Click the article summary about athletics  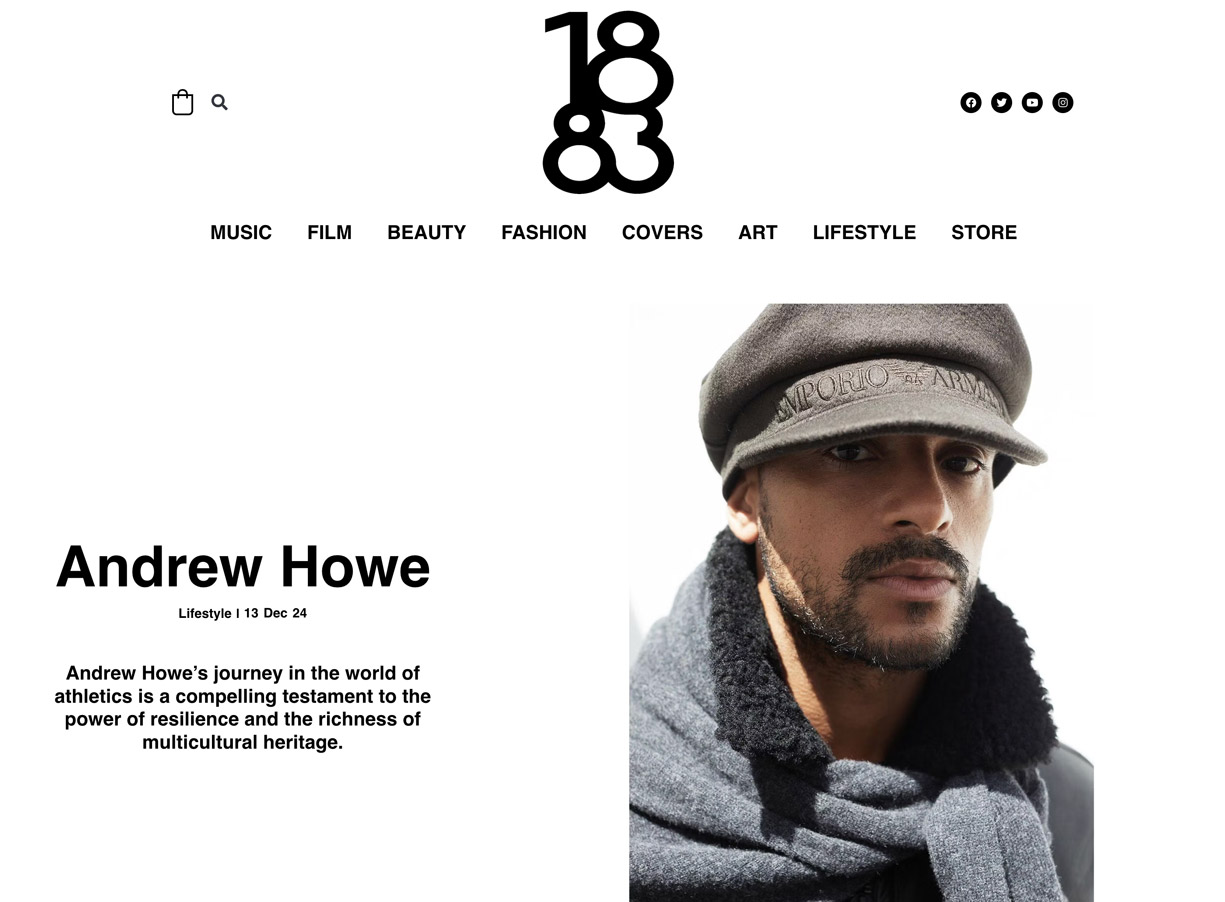[x=243, y=707]
